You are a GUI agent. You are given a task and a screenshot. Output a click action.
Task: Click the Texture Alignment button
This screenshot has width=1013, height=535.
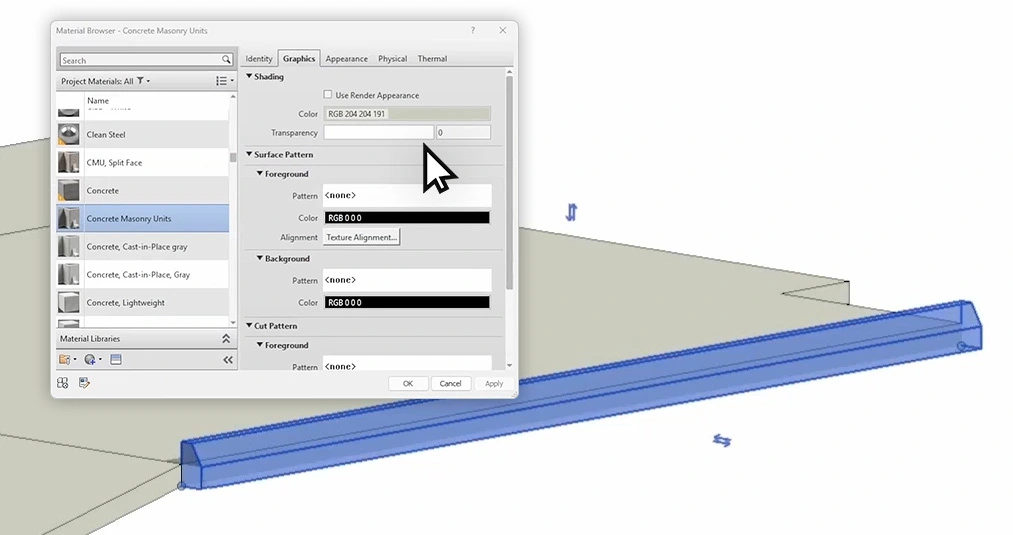(x=361, y=237)
